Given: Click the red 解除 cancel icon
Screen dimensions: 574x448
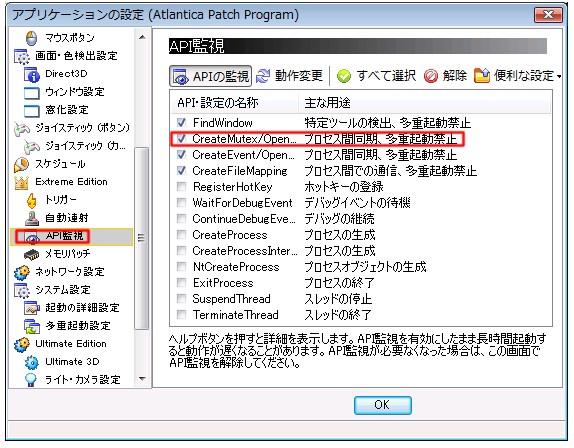Looking at the screenshot, I should pos(430,76).
